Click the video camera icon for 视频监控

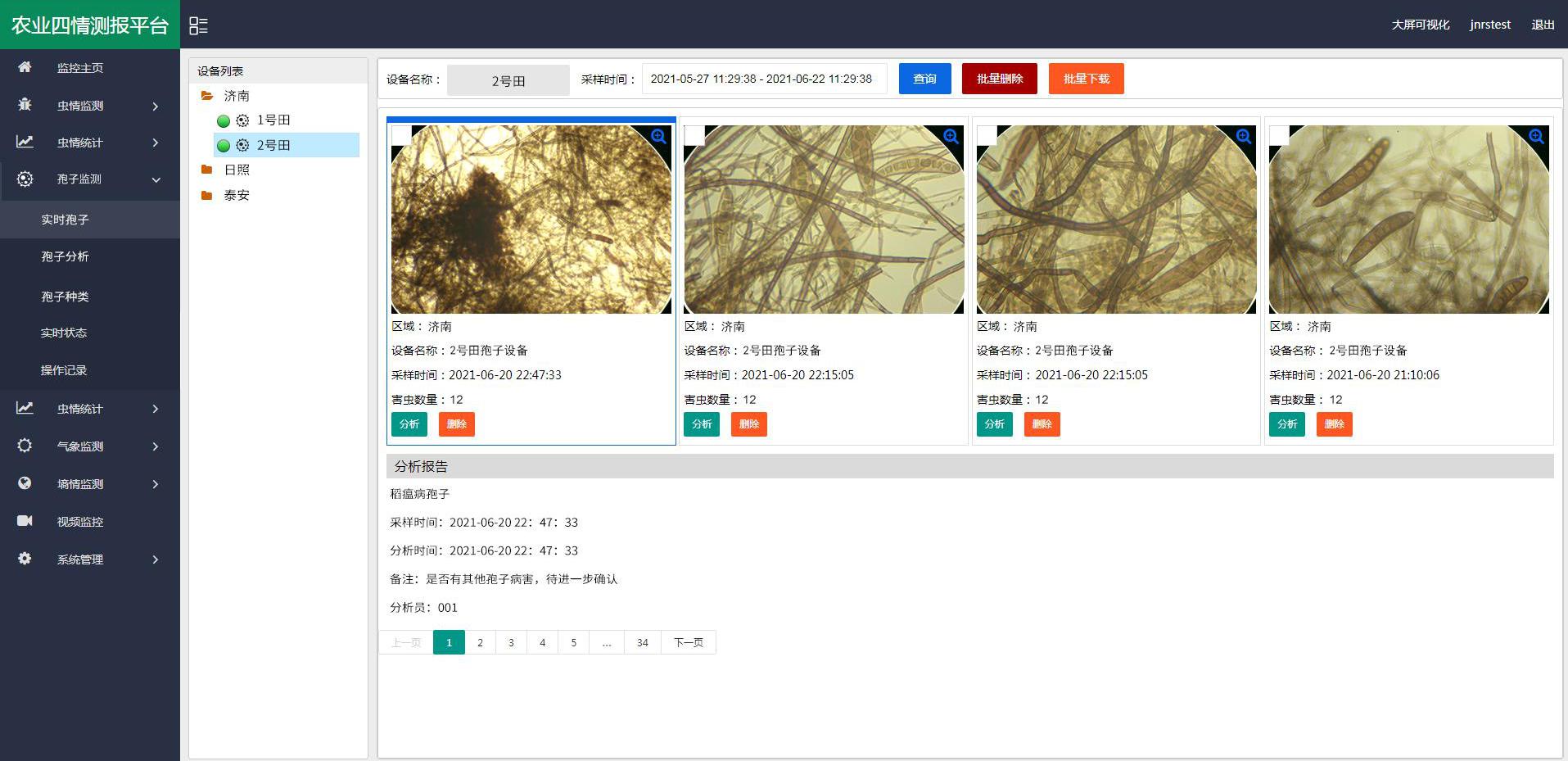pos(25,521)
